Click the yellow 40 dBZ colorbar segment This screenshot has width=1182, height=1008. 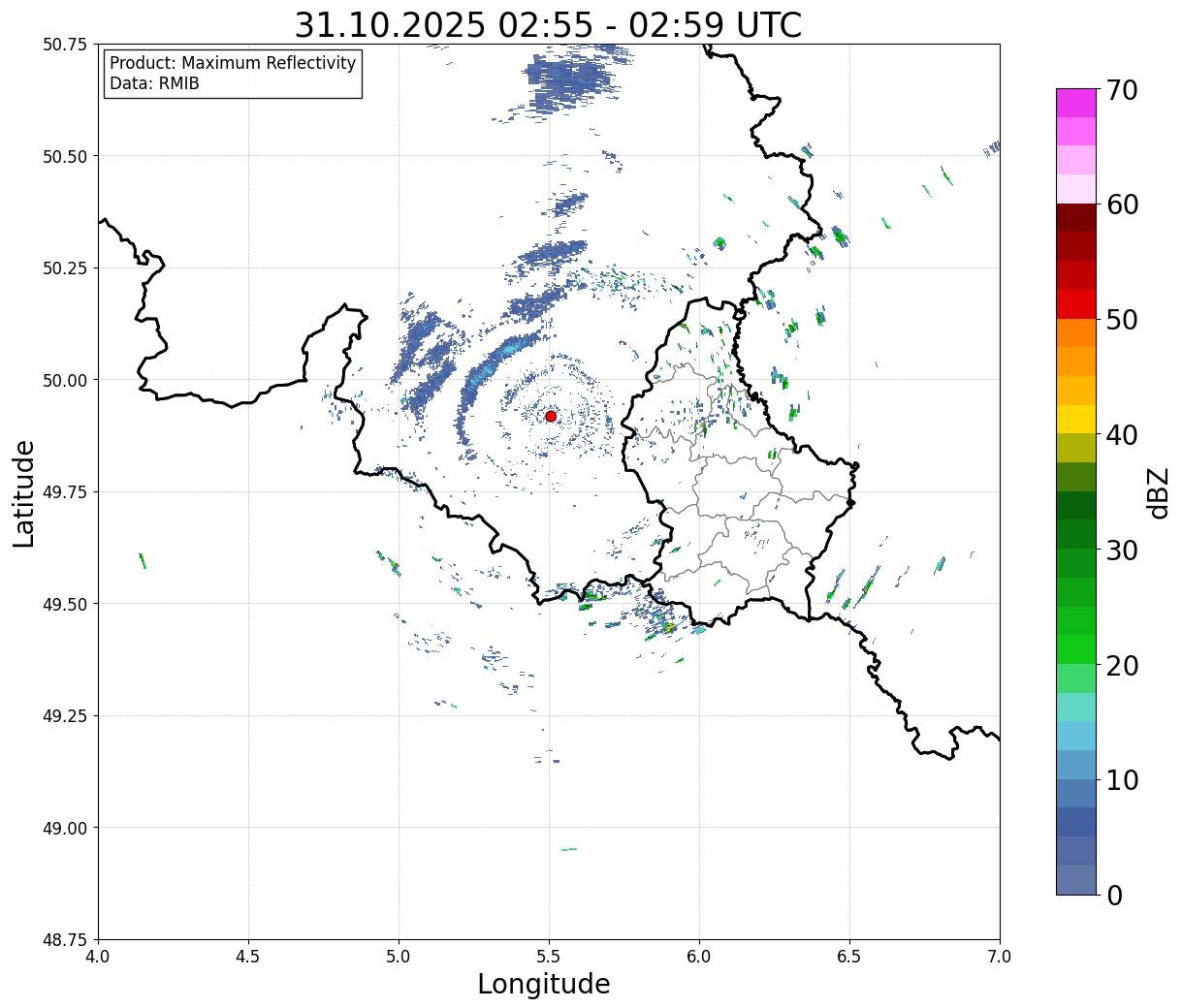pos(1076,420)
